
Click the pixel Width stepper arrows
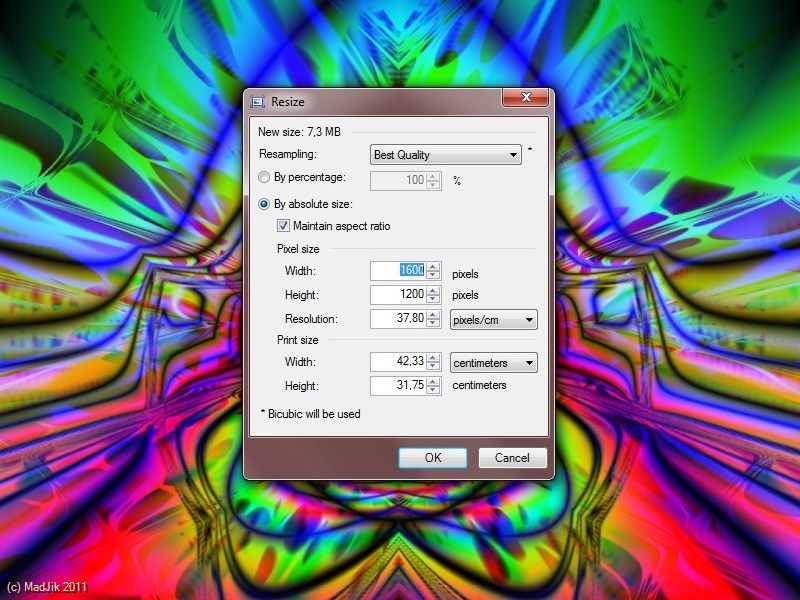point(434,270)
